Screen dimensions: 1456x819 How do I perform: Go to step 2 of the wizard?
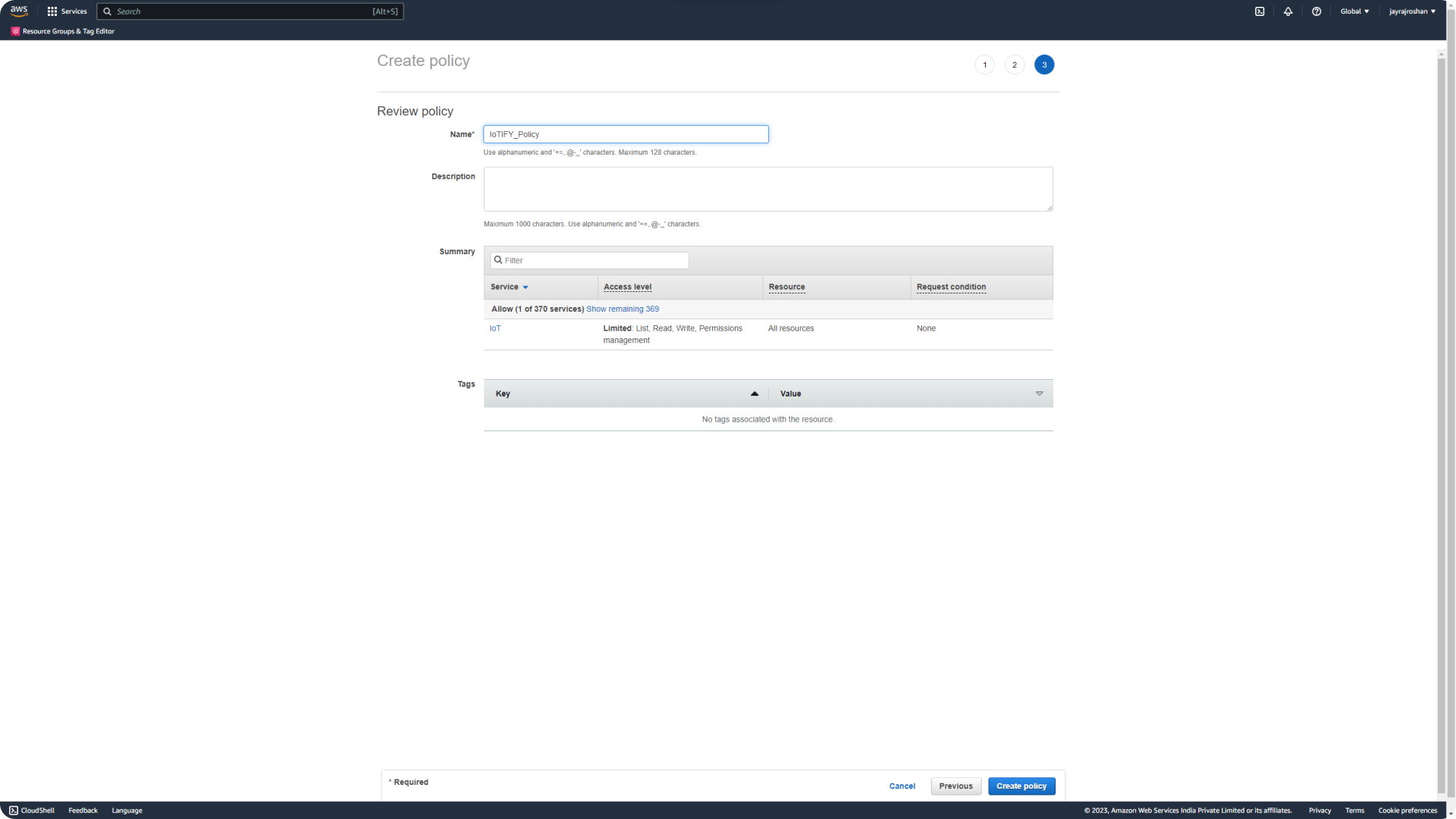pos(1014,64)
